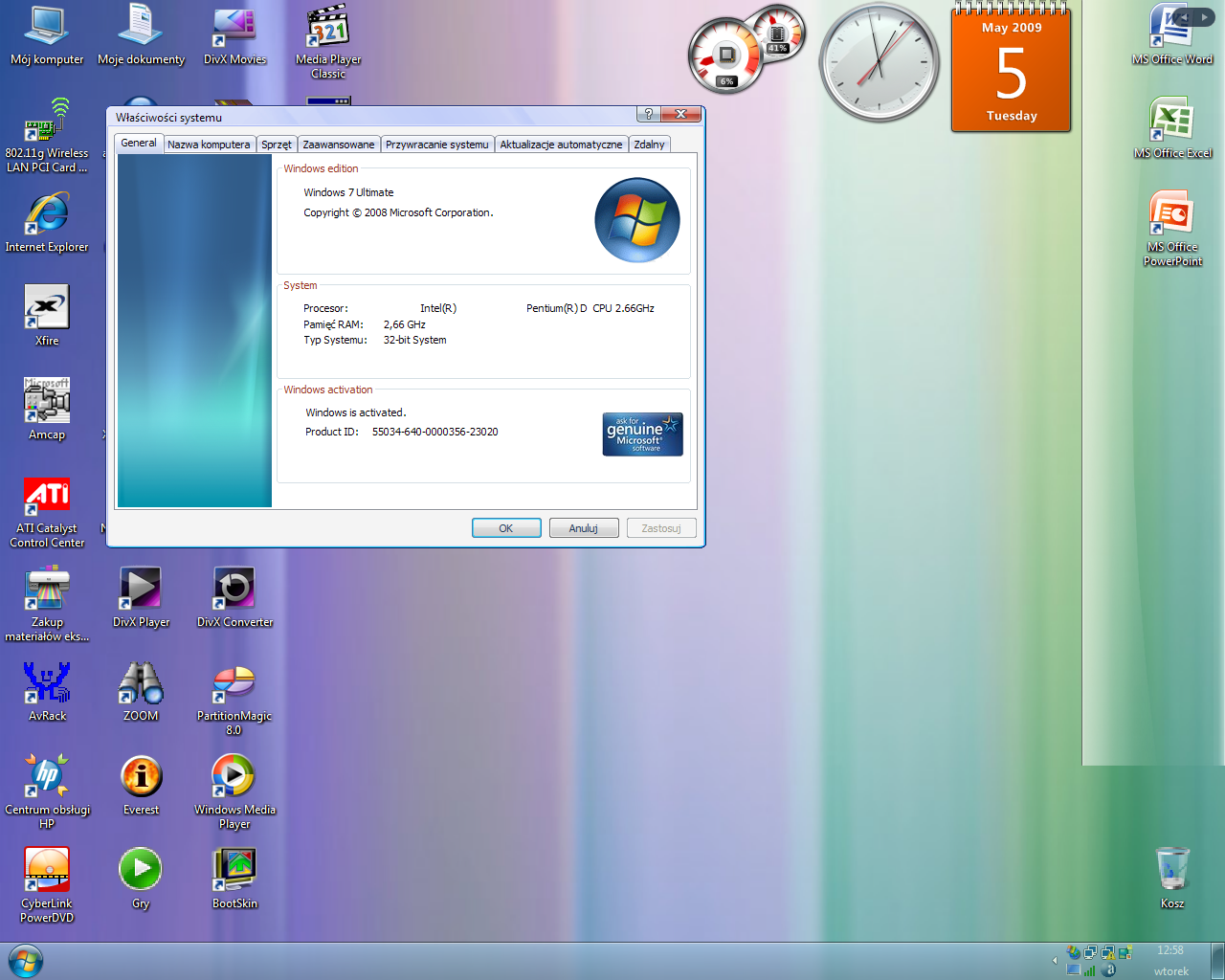Launch DivX Converter shortcut

click(x=234, y=597)
